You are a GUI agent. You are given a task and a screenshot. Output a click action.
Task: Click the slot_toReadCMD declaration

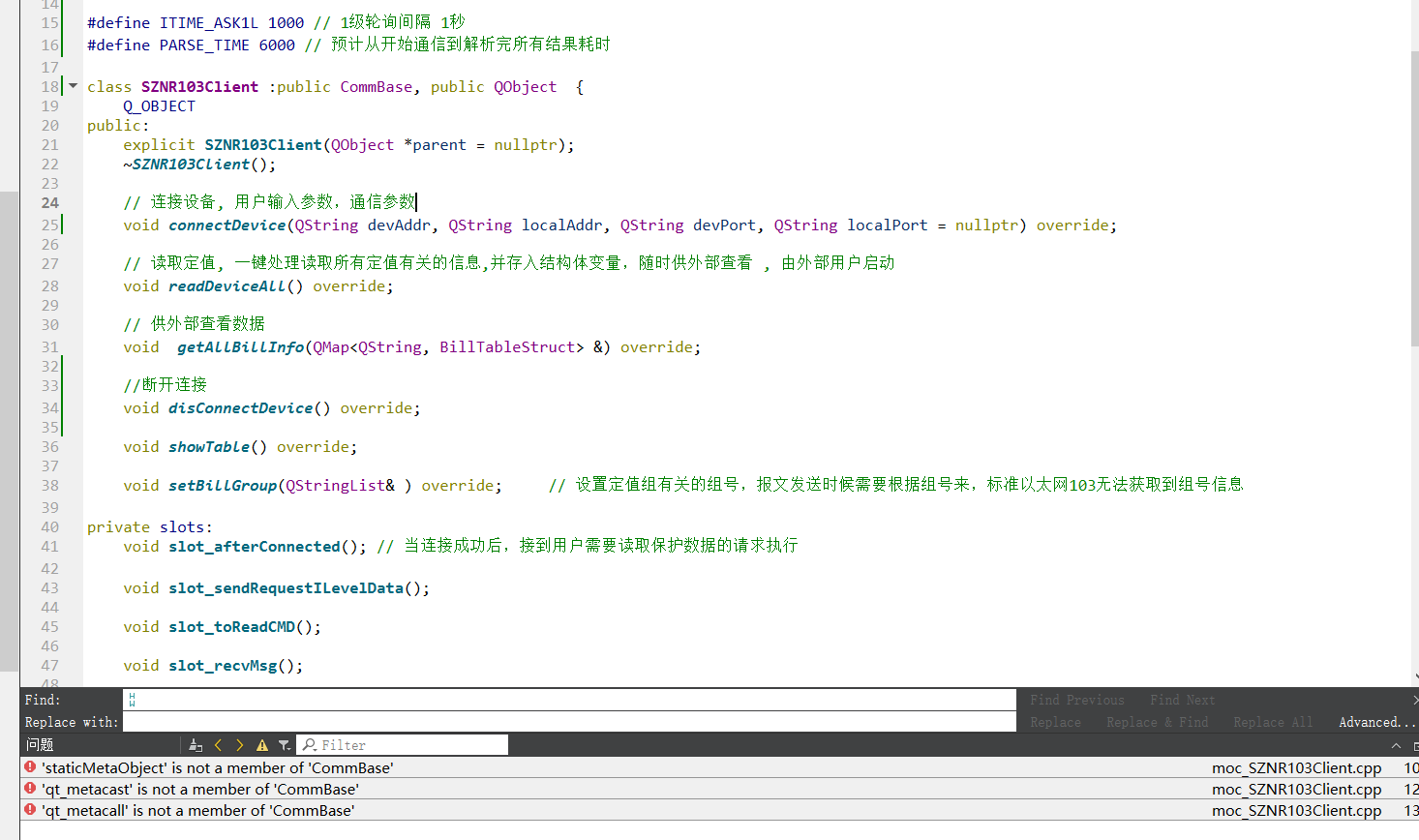point(231,626)
